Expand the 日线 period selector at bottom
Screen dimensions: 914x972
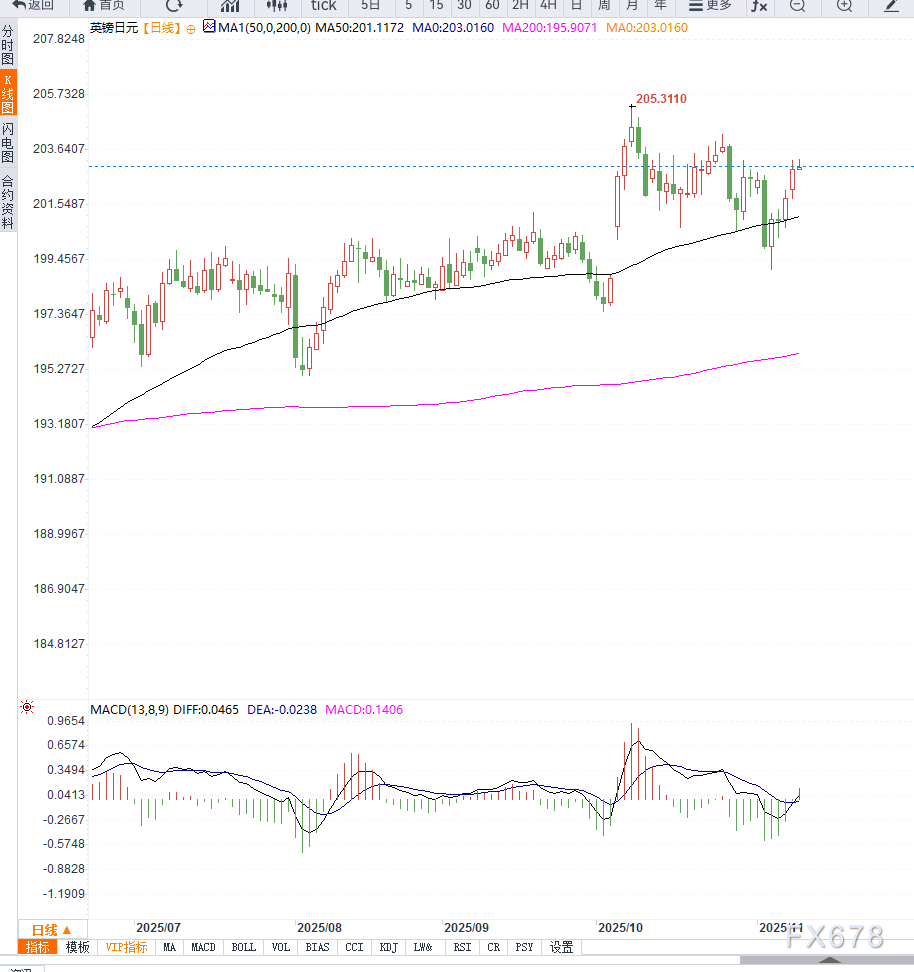(x=52, y=929)
